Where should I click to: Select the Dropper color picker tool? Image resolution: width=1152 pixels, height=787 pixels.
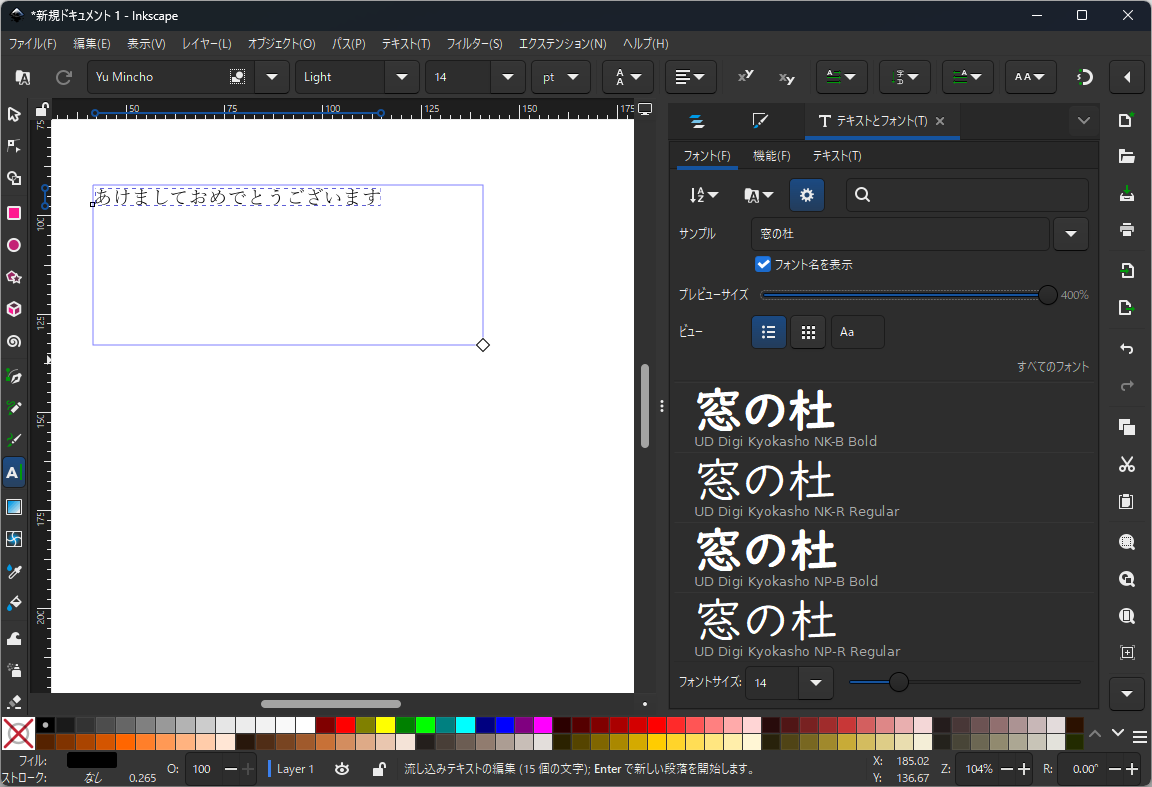[14, 572]
